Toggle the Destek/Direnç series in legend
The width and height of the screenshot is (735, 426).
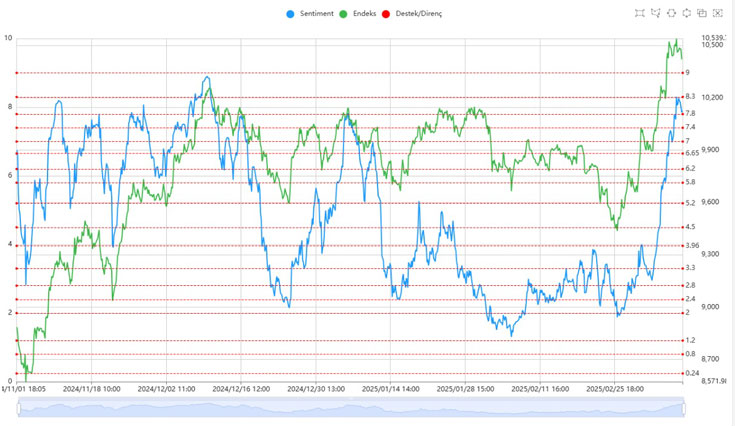pos(412,14)
